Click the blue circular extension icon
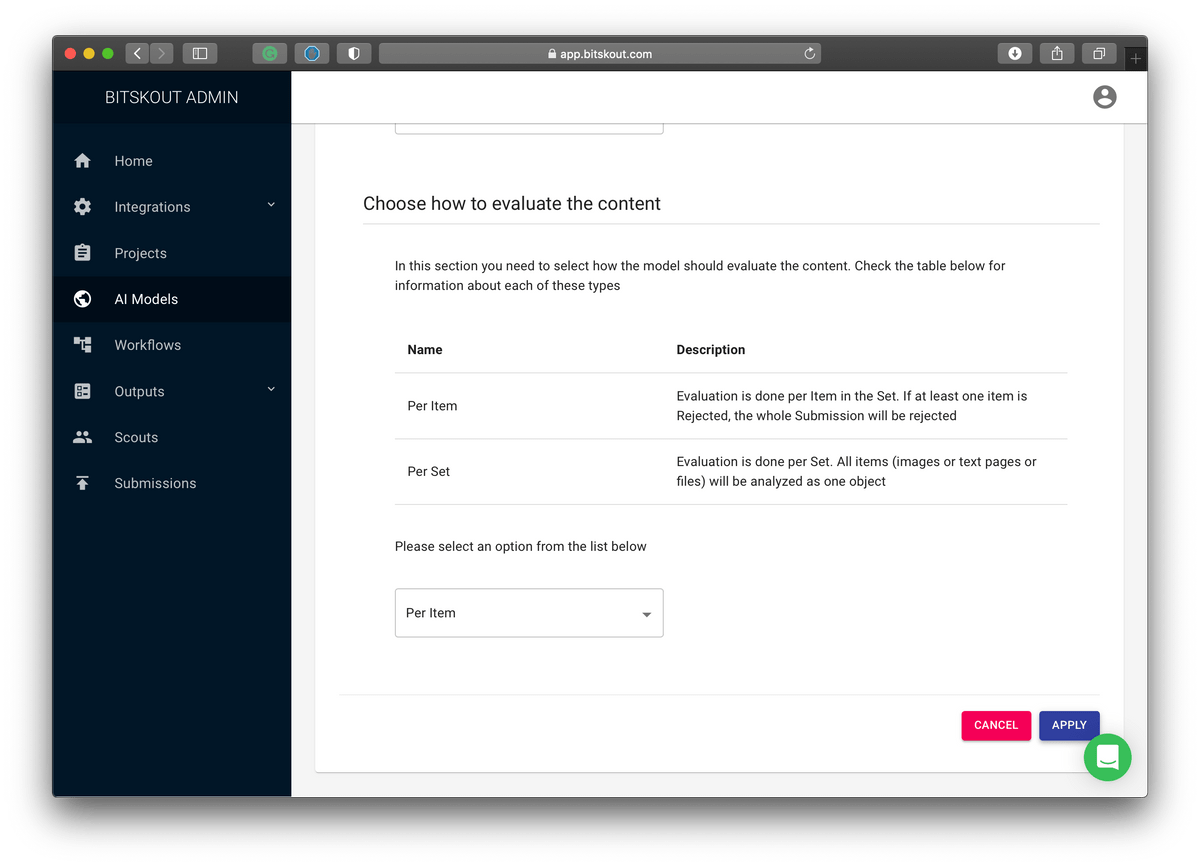Screen dimensions: 1200x867 click(x=312, y=54)
